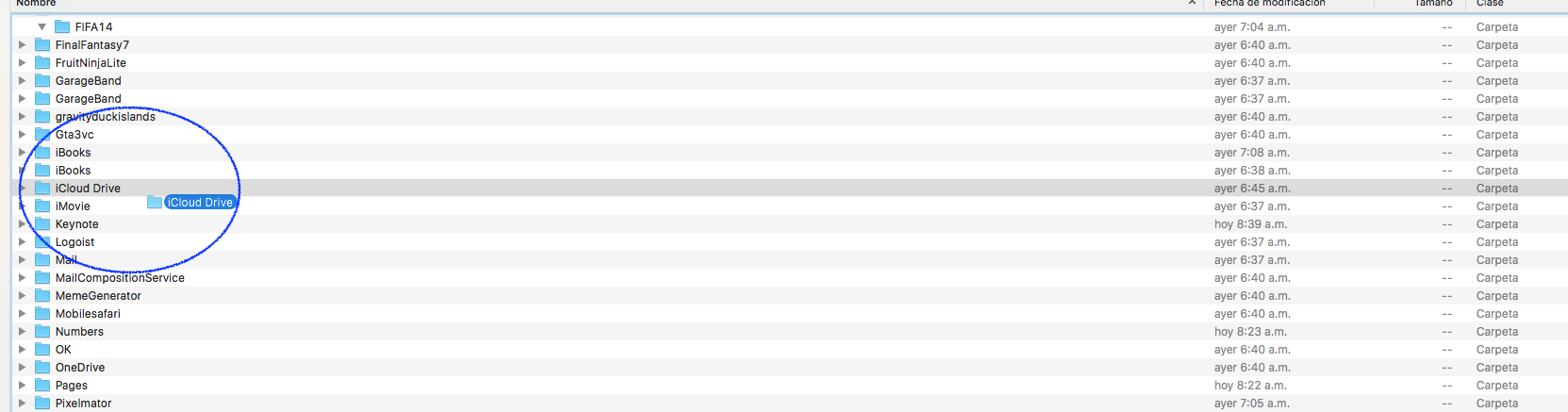Expand the OK folder
Screen dimensions: 1568x412
tap(23, 350)
